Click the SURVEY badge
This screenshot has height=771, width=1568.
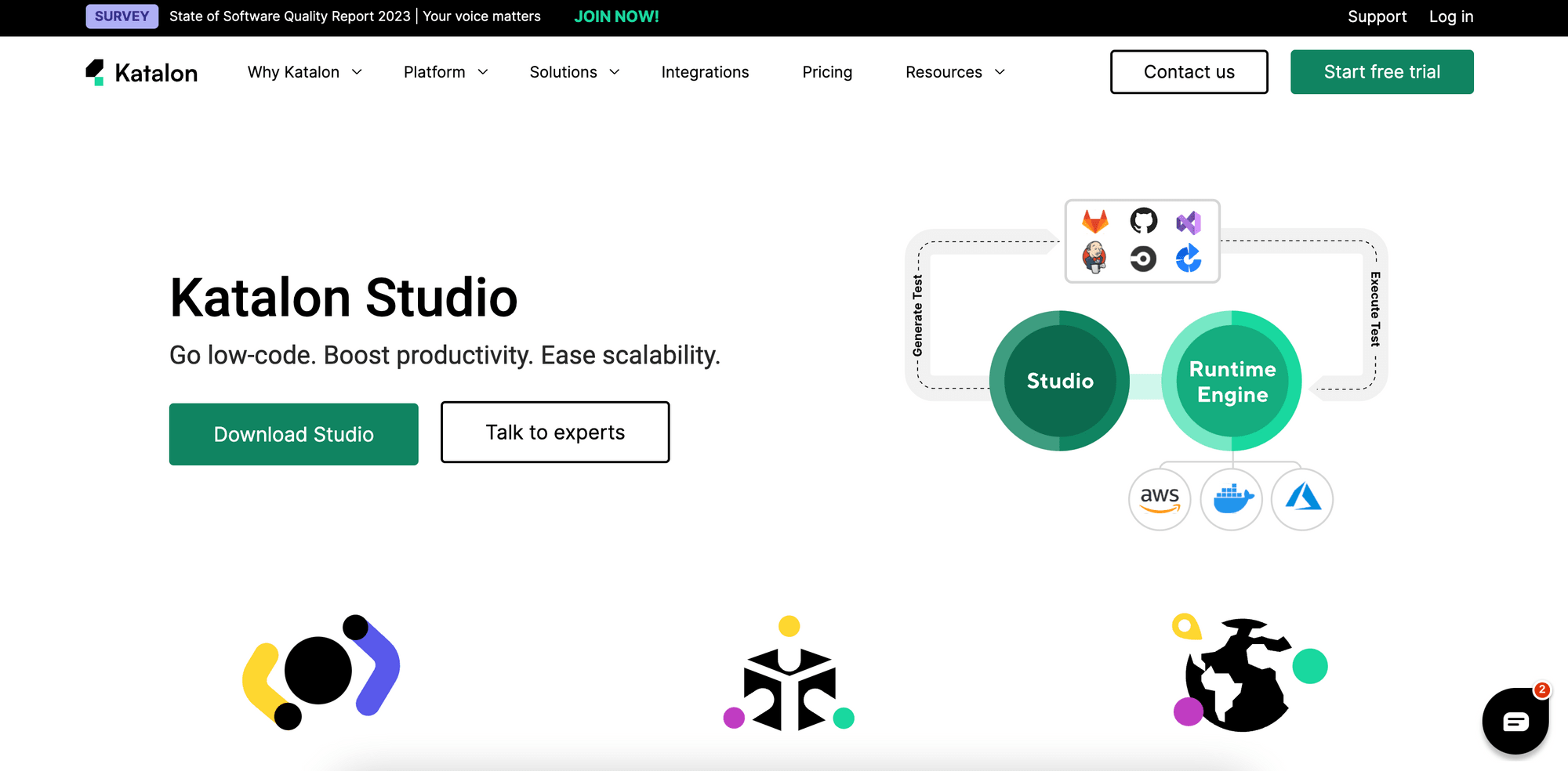[122, 16]
